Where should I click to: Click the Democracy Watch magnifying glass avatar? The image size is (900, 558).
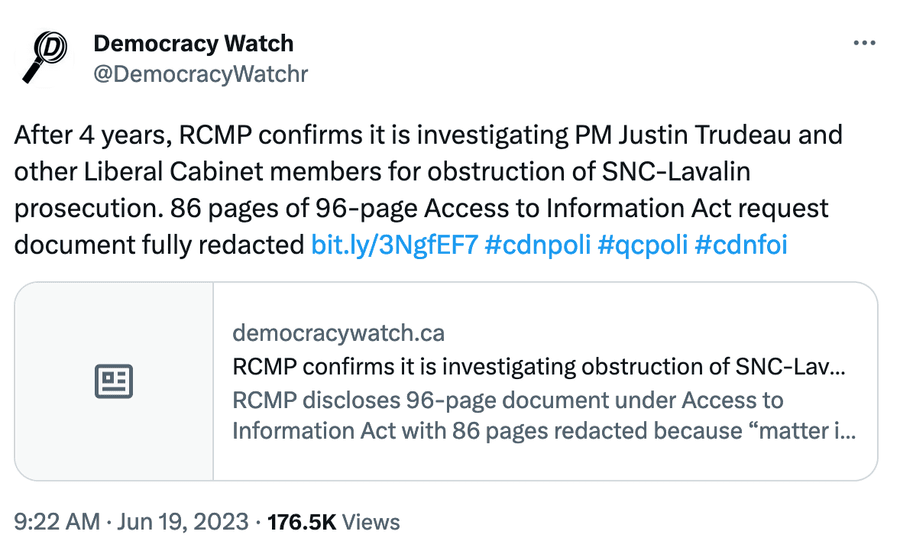(46, 57)
